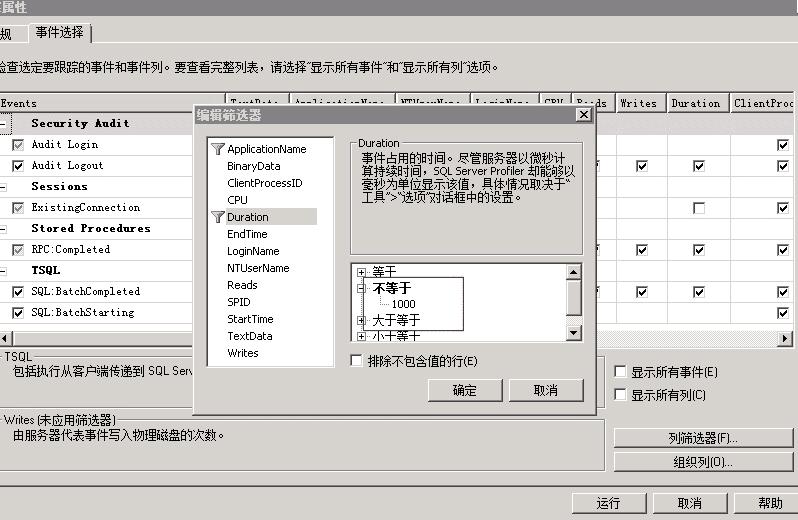Select ClientProcessID filter column
The height and width of the screenshot is (520, 798).
pos(265,183)
